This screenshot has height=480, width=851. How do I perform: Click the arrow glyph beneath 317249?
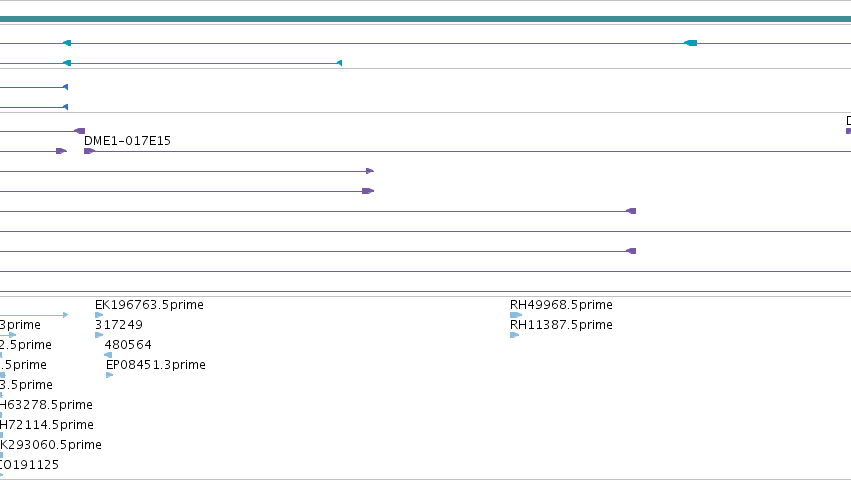click(99, 335)
